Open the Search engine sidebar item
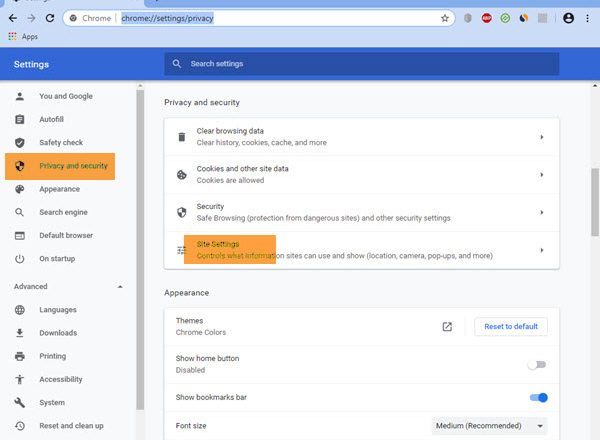 tap(63, 212)
